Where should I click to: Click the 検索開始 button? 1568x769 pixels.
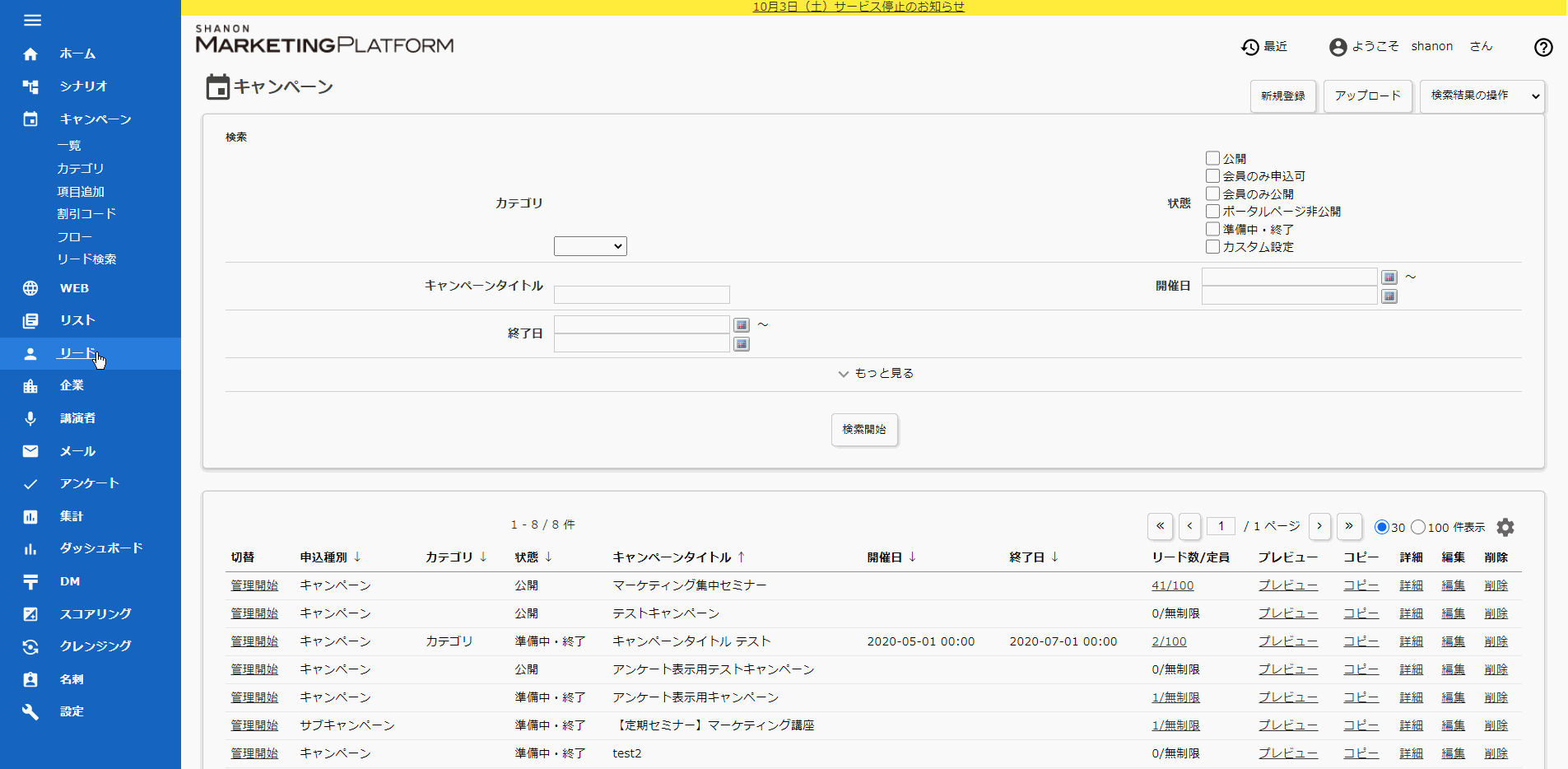coord(864,430)
